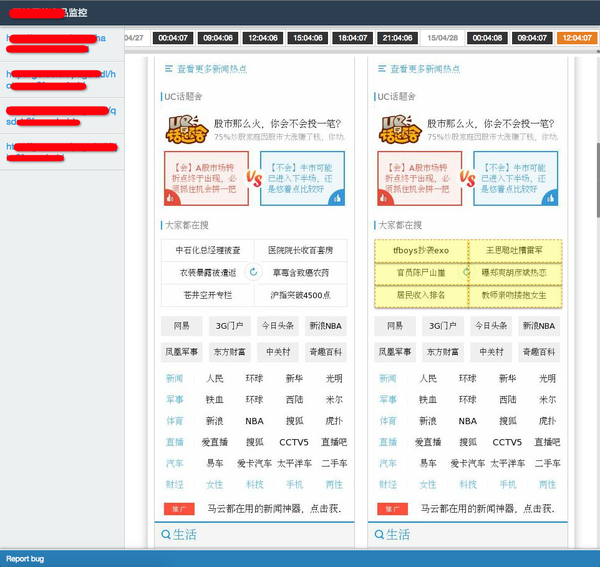Open highlighted 王思聪吐槽雷军 search term
This screenshot has height=567, width=600.
point(515,251)
